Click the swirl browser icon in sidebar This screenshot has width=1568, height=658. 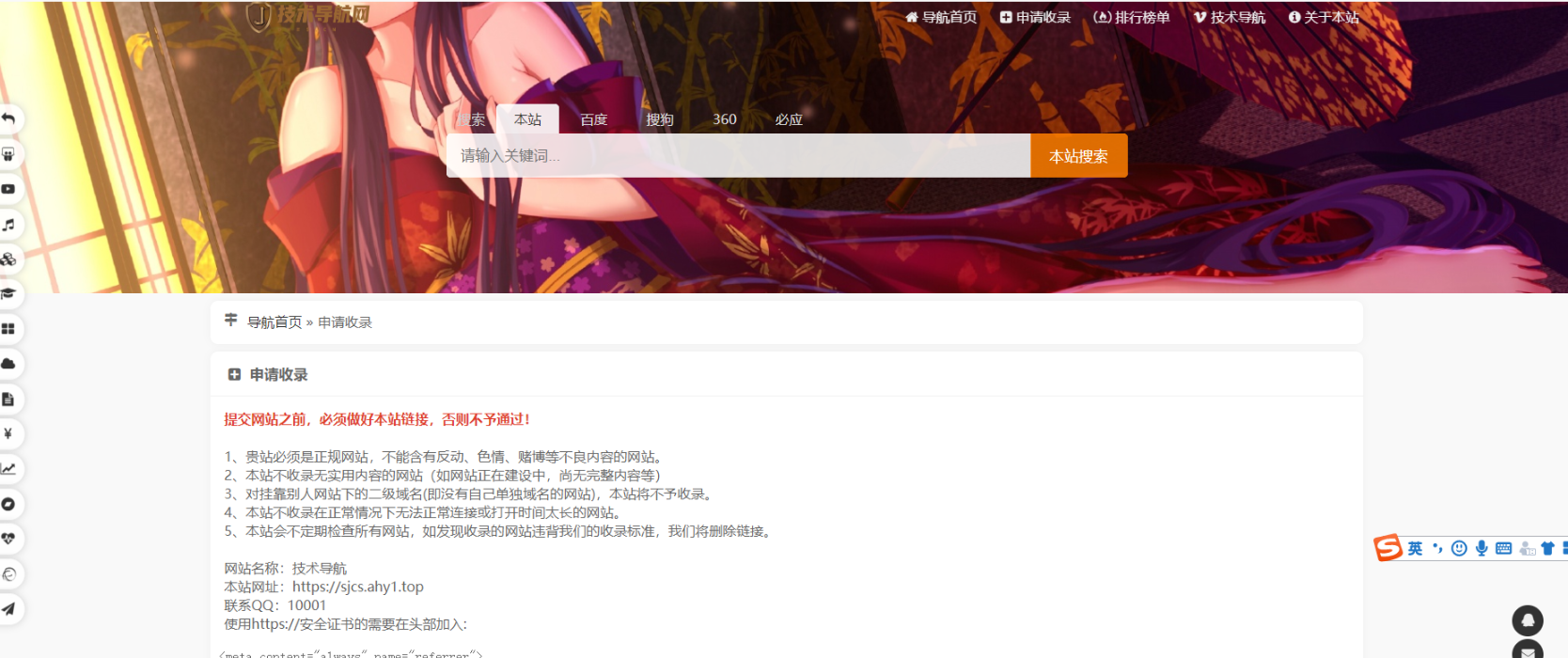pos(8,574)
